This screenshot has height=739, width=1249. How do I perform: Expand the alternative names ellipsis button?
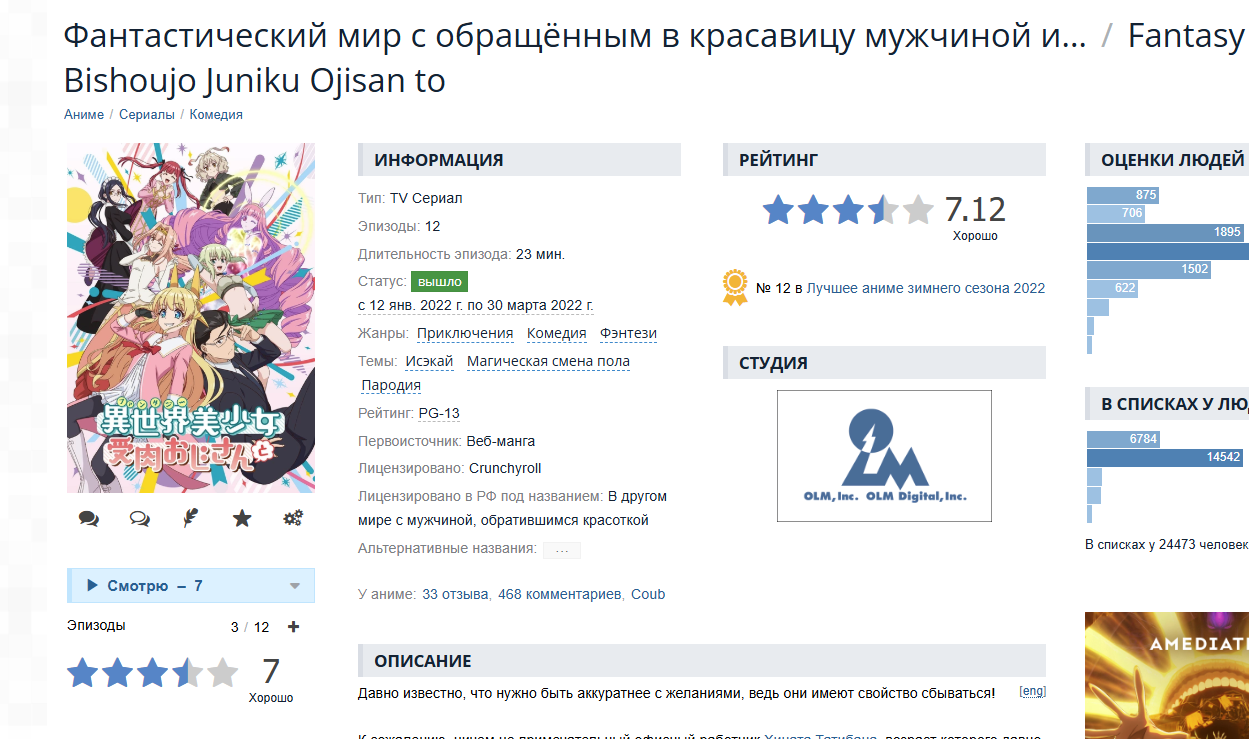(562, 549)
